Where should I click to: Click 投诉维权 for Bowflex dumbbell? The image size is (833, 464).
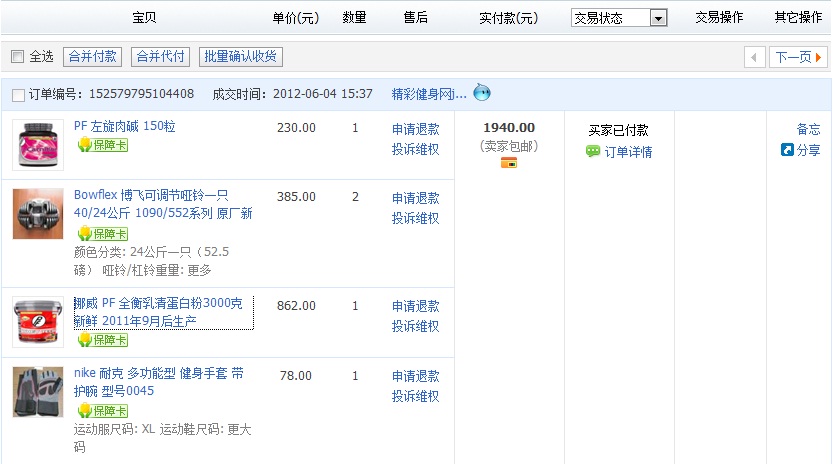coord(415,218)
